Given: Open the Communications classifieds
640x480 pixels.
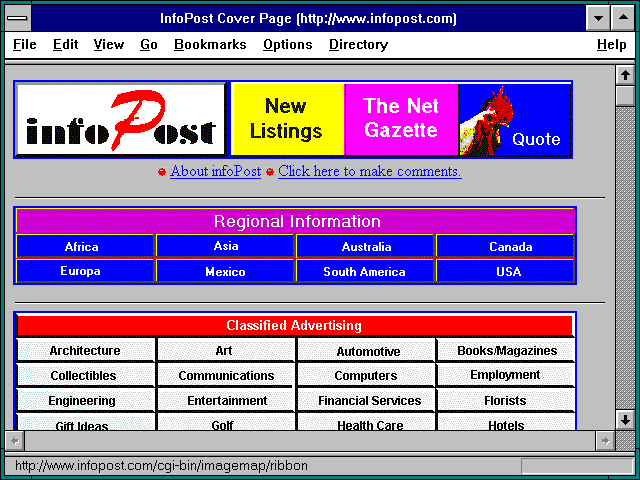Looking at the screenshot, I should point(225,375).
